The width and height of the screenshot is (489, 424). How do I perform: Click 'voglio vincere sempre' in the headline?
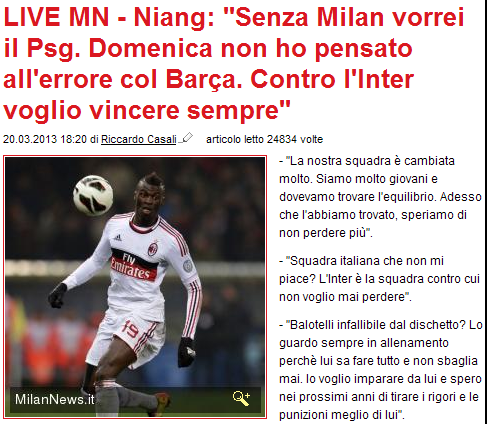[147, 110]
